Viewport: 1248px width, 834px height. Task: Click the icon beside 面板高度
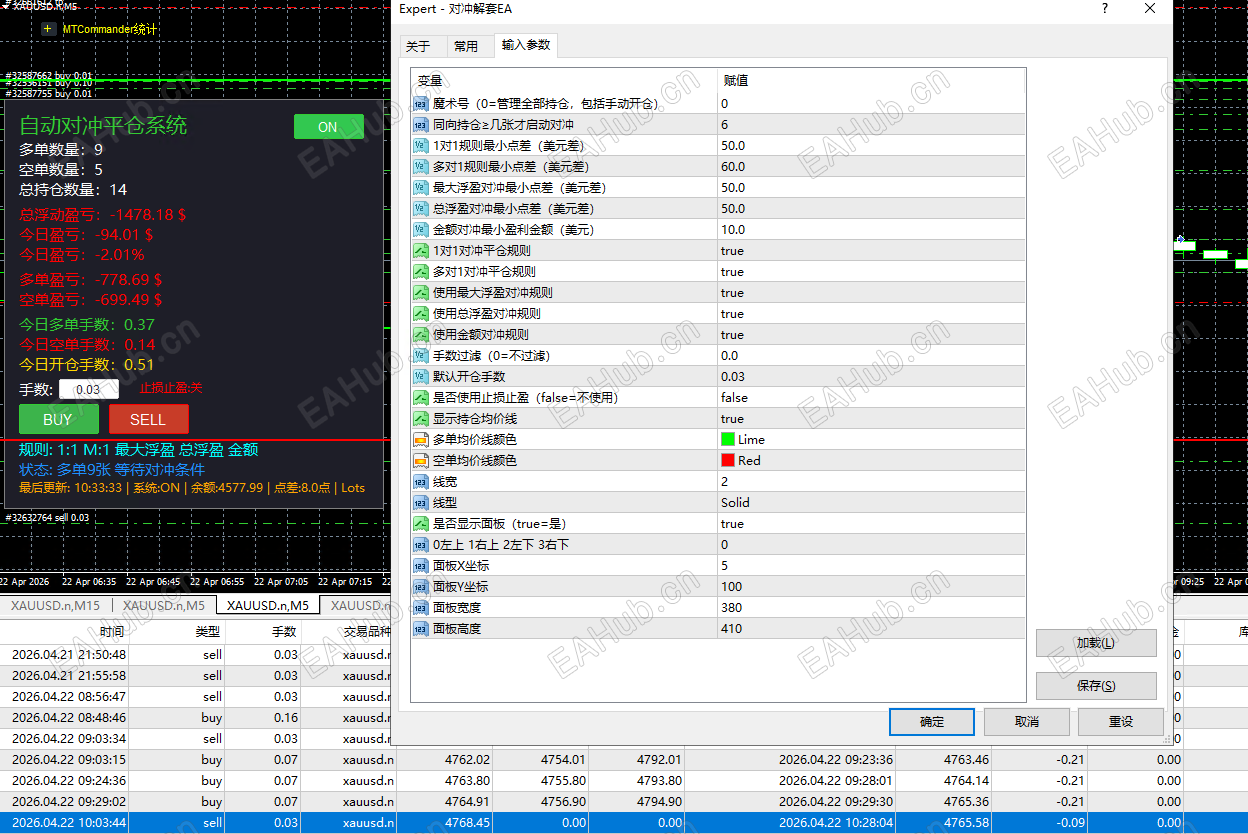click(421, 628)
